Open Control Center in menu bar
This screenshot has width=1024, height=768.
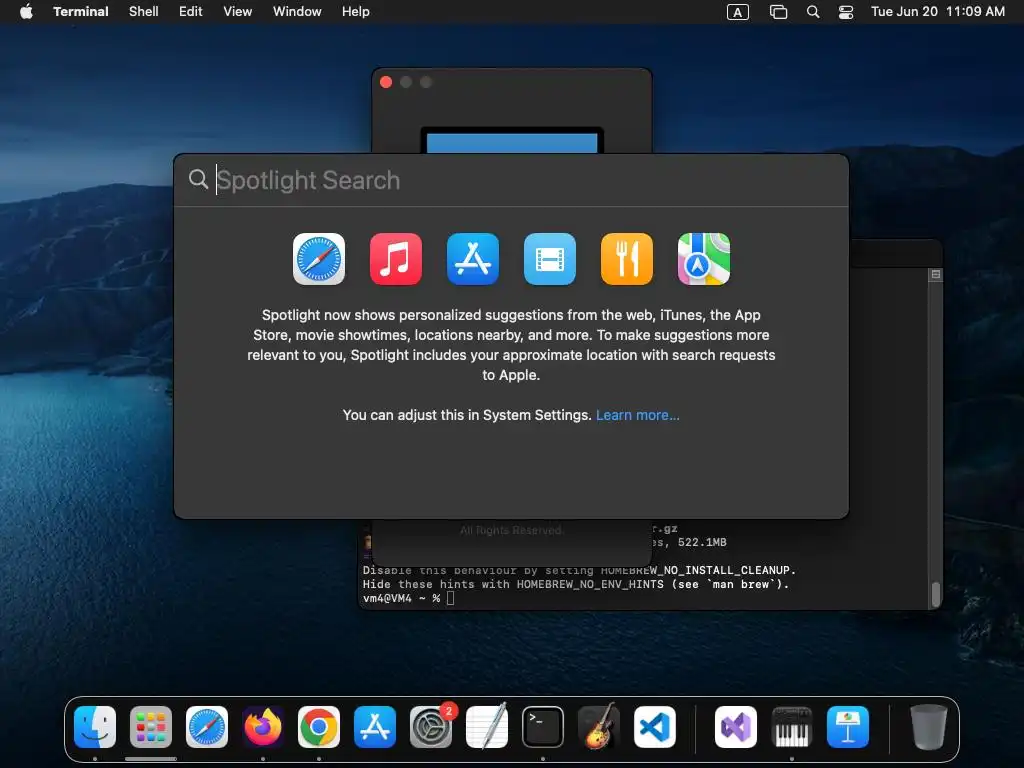click(846, 12)
